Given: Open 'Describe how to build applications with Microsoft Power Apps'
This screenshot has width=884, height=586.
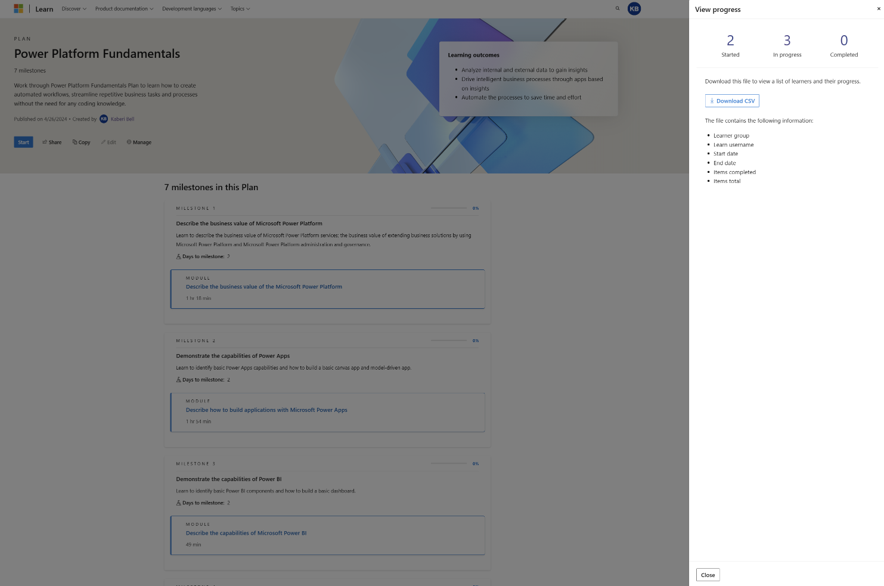Looking at the screenshot, I should [x=266, y=409].
